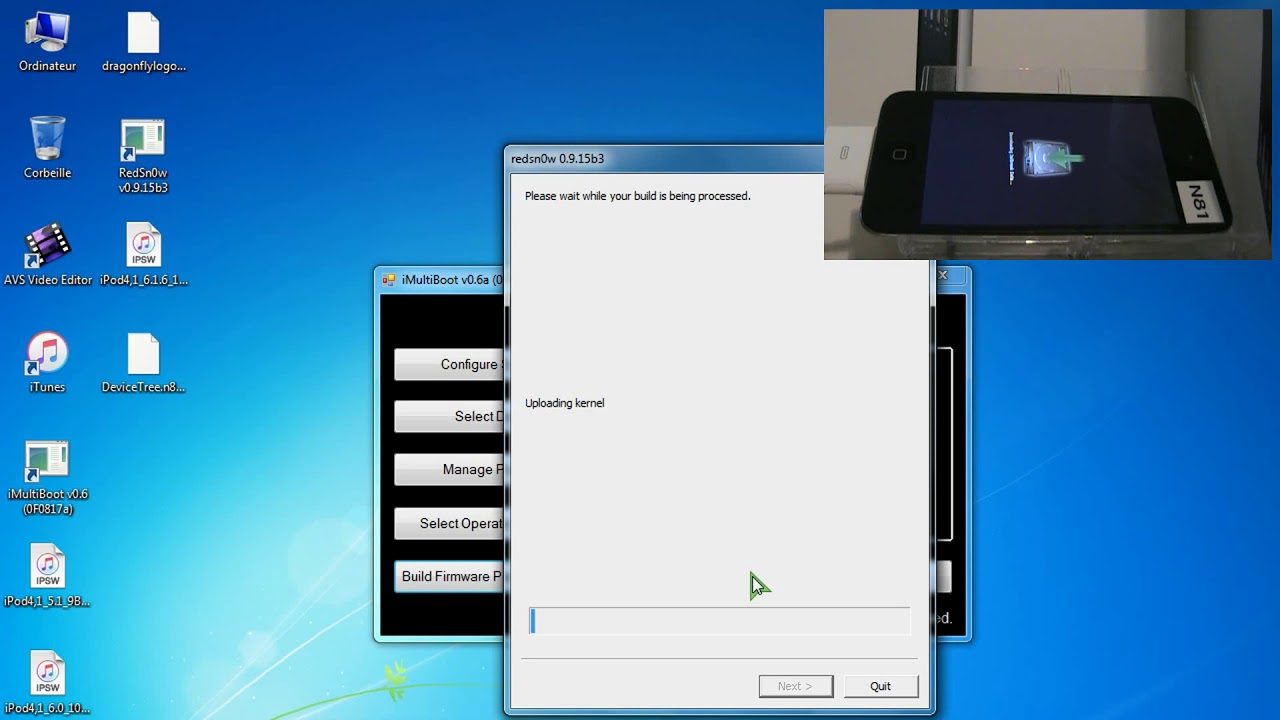Select the dragonflylogo file icon

point(144,43)
